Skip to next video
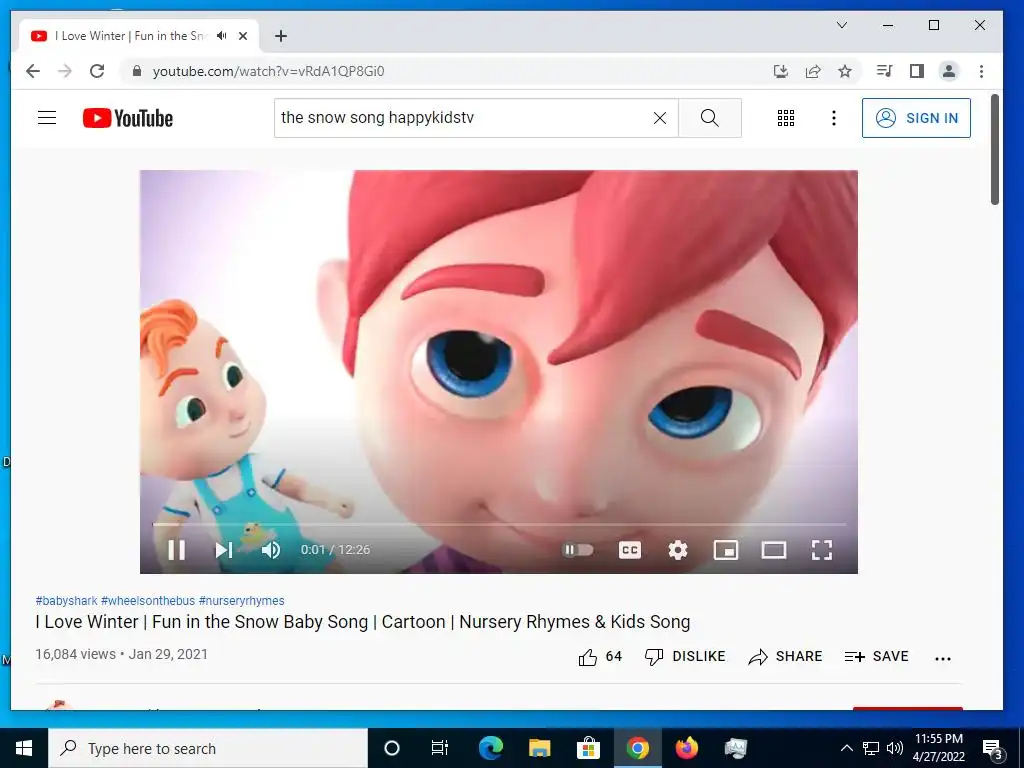Screen dimensions: 1024x768 223,550
